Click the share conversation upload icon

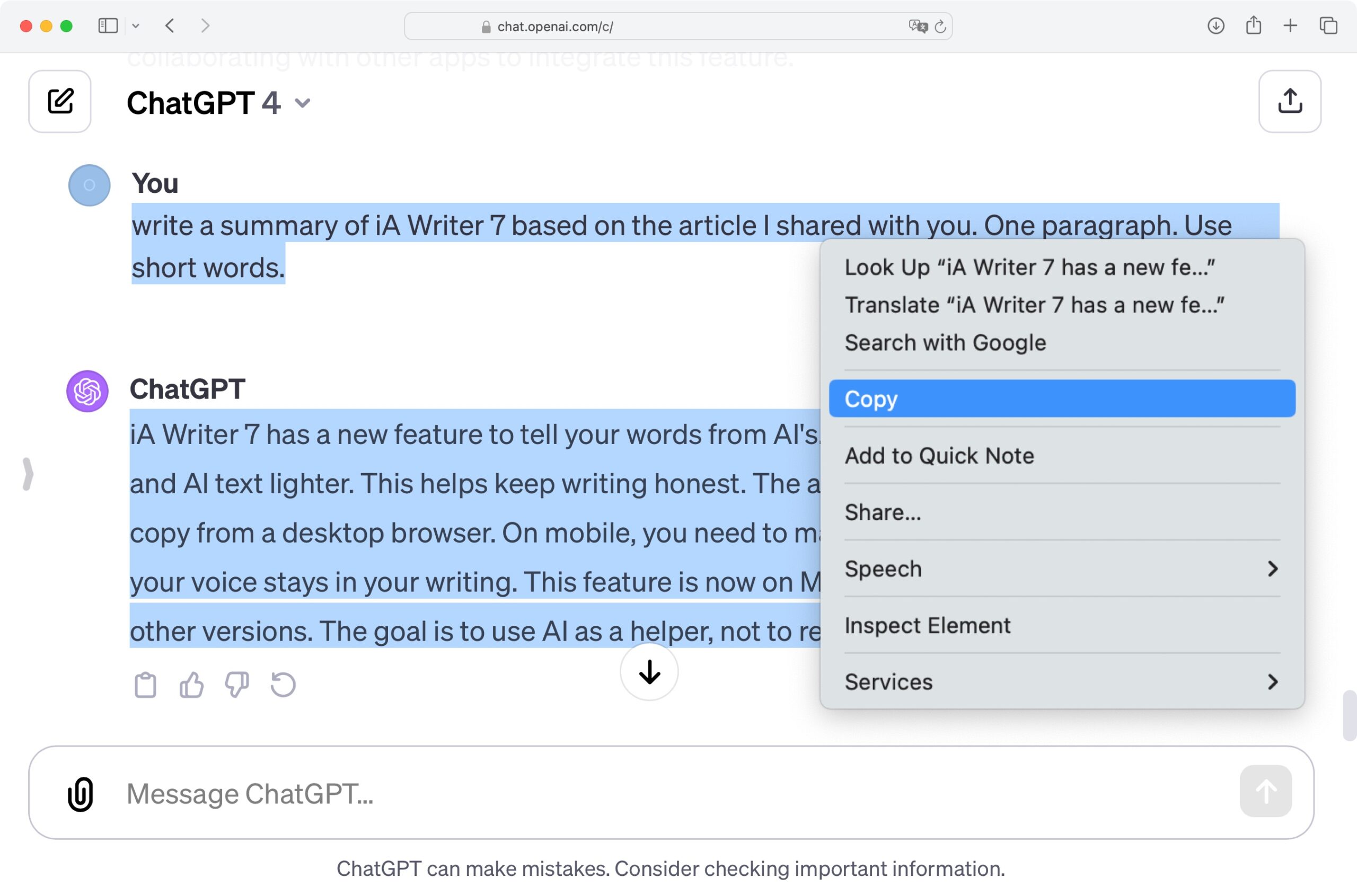point(1289,102)
